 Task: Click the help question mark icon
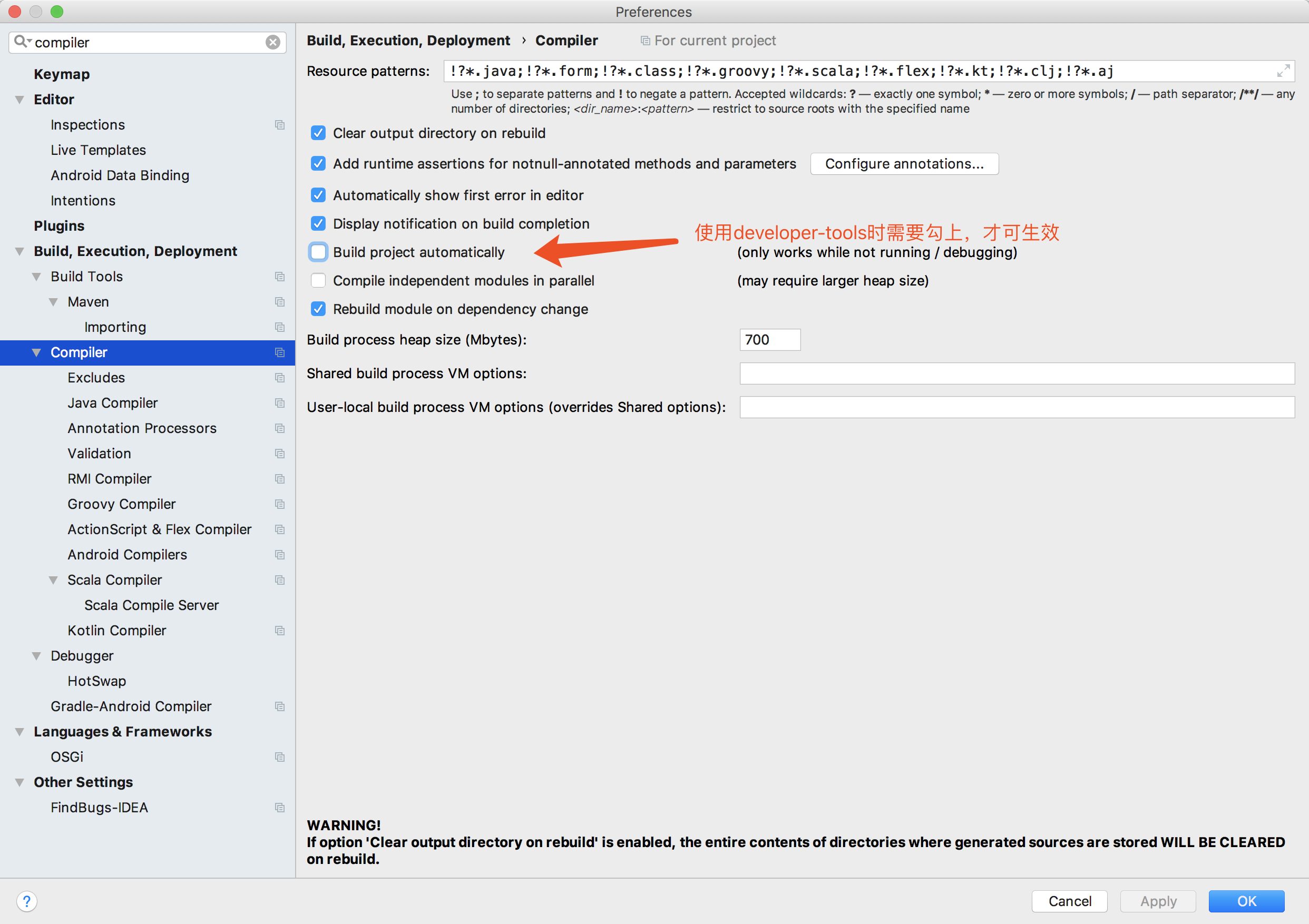[27, 901]
